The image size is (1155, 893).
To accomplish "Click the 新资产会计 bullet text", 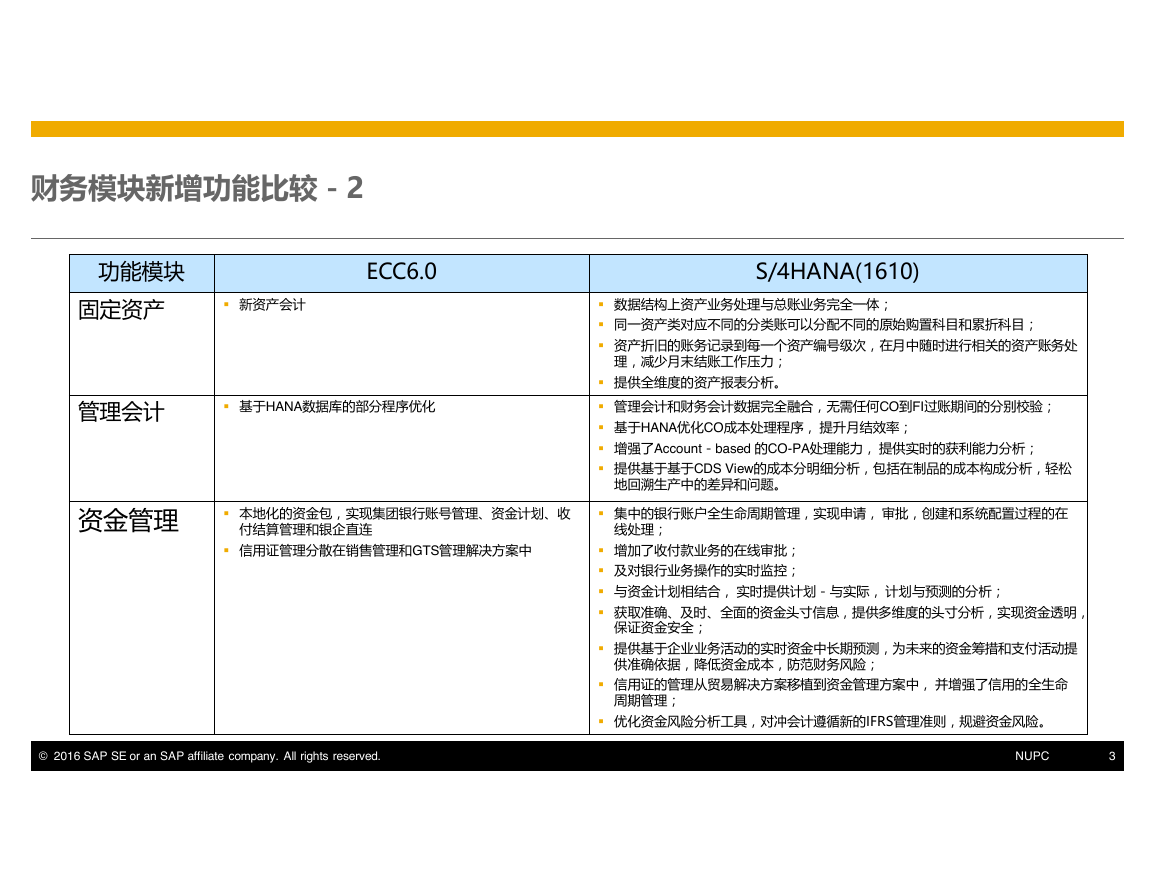I will [272, 304].
